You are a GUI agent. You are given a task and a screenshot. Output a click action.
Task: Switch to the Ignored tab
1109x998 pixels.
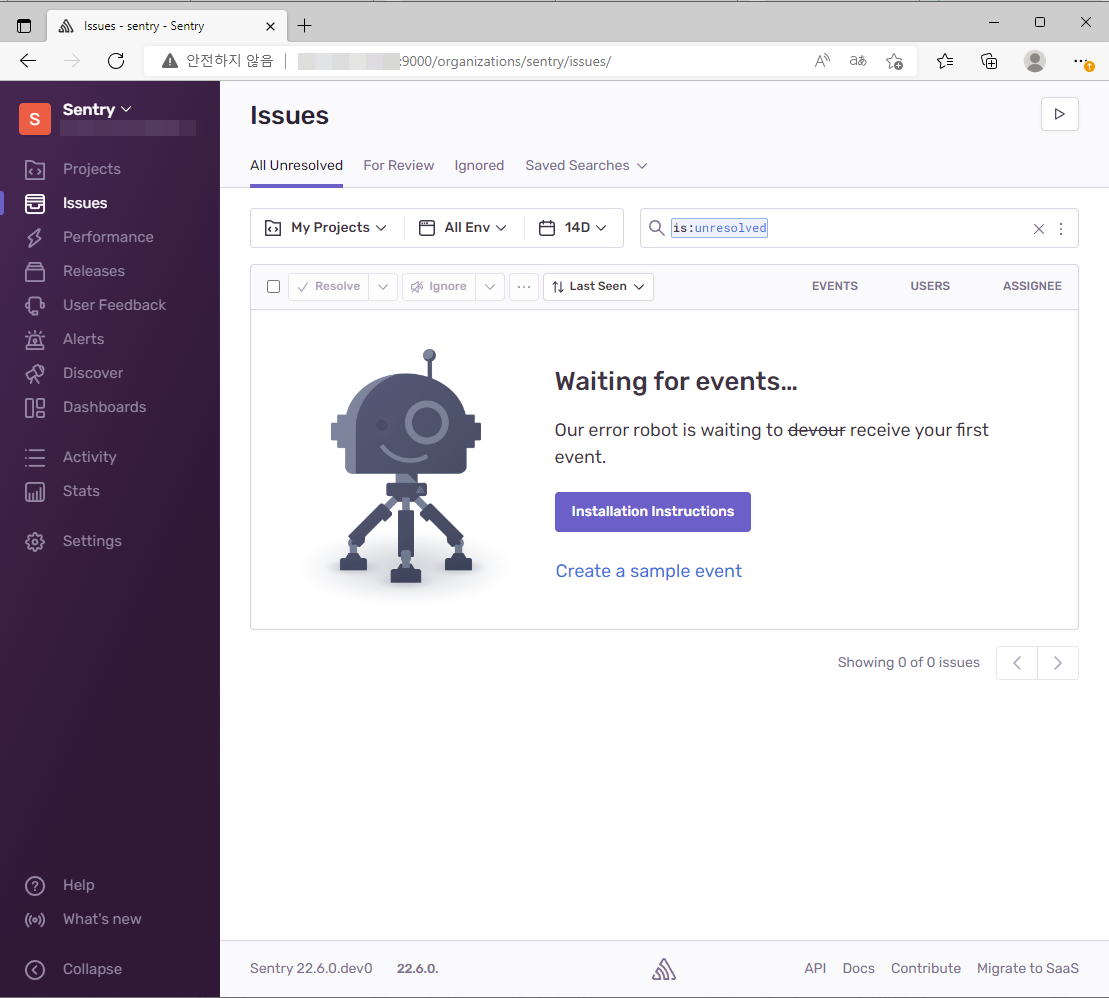point(479,166)
